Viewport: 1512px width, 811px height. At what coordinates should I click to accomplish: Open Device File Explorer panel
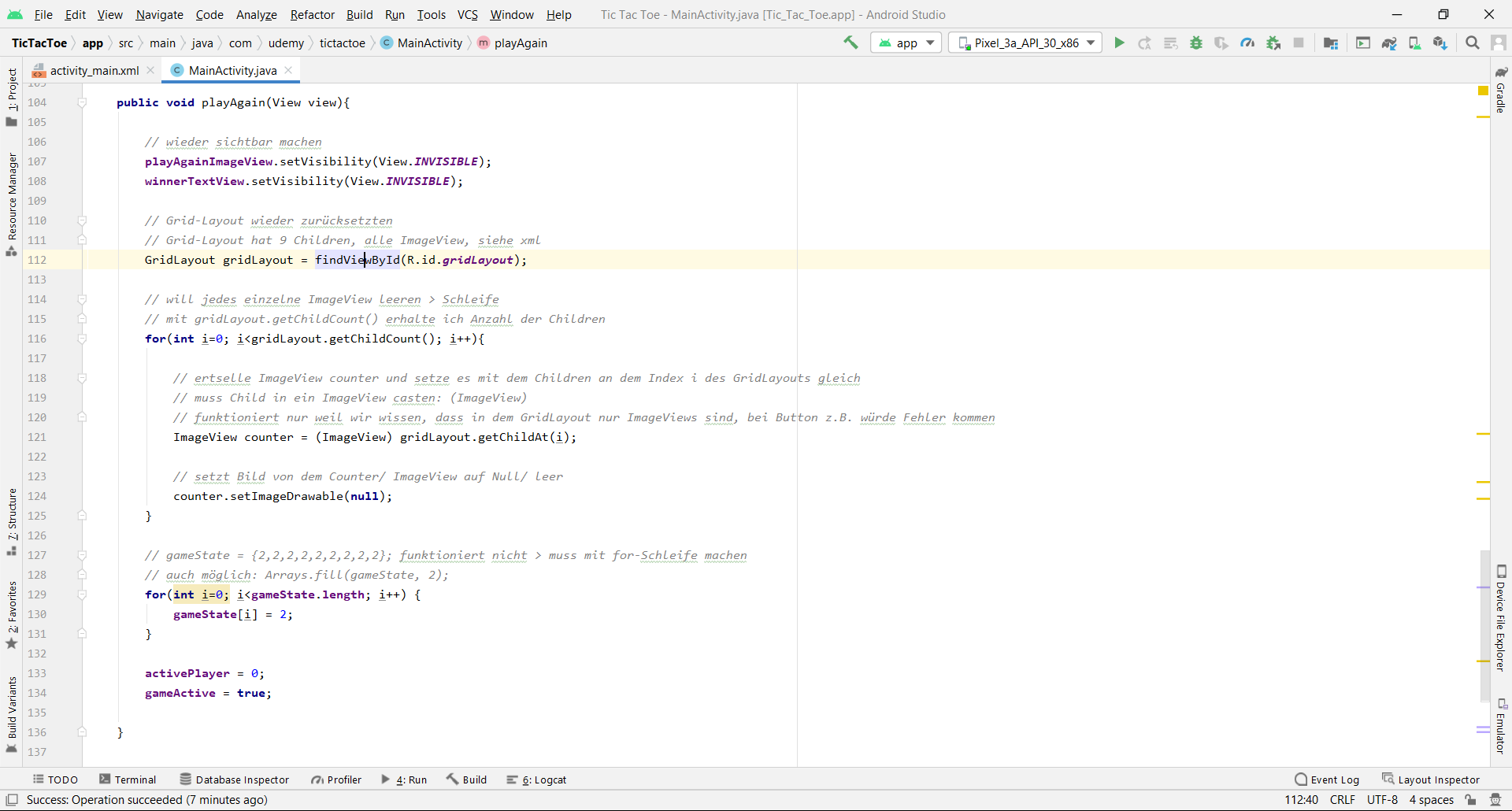(1501, 618)
